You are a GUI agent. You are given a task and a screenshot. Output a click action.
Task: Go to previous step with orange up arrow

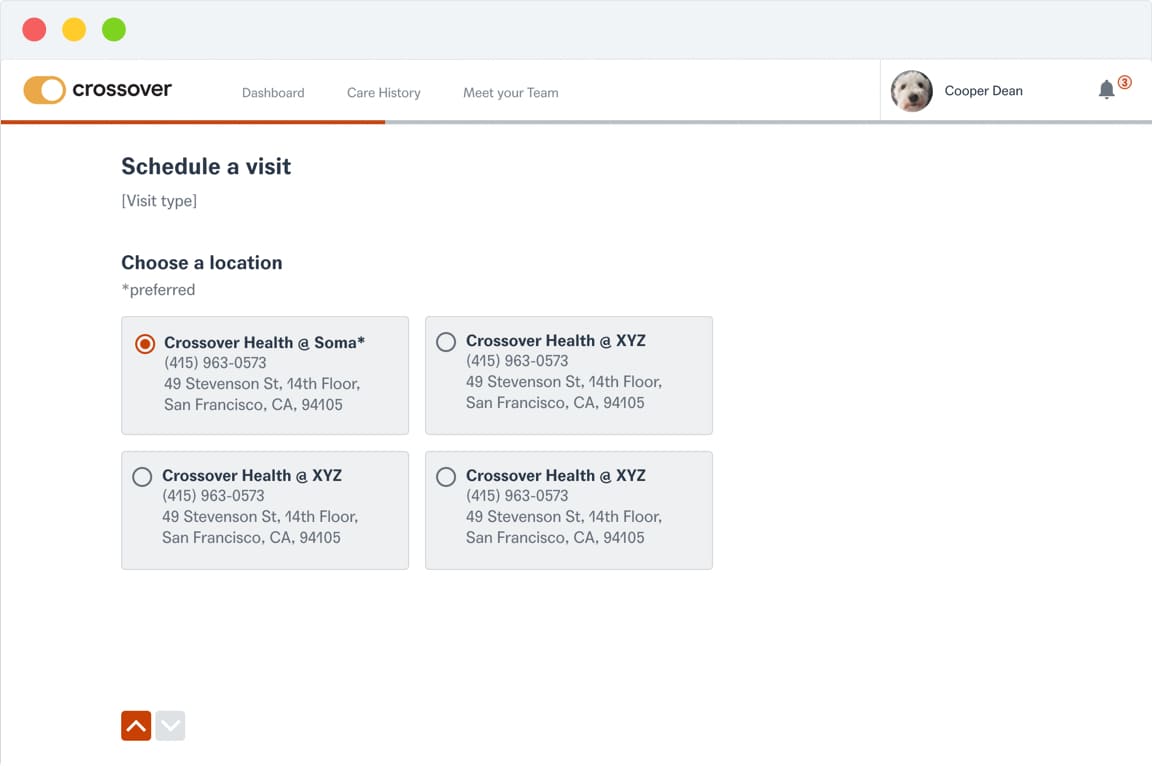(136, 726)
